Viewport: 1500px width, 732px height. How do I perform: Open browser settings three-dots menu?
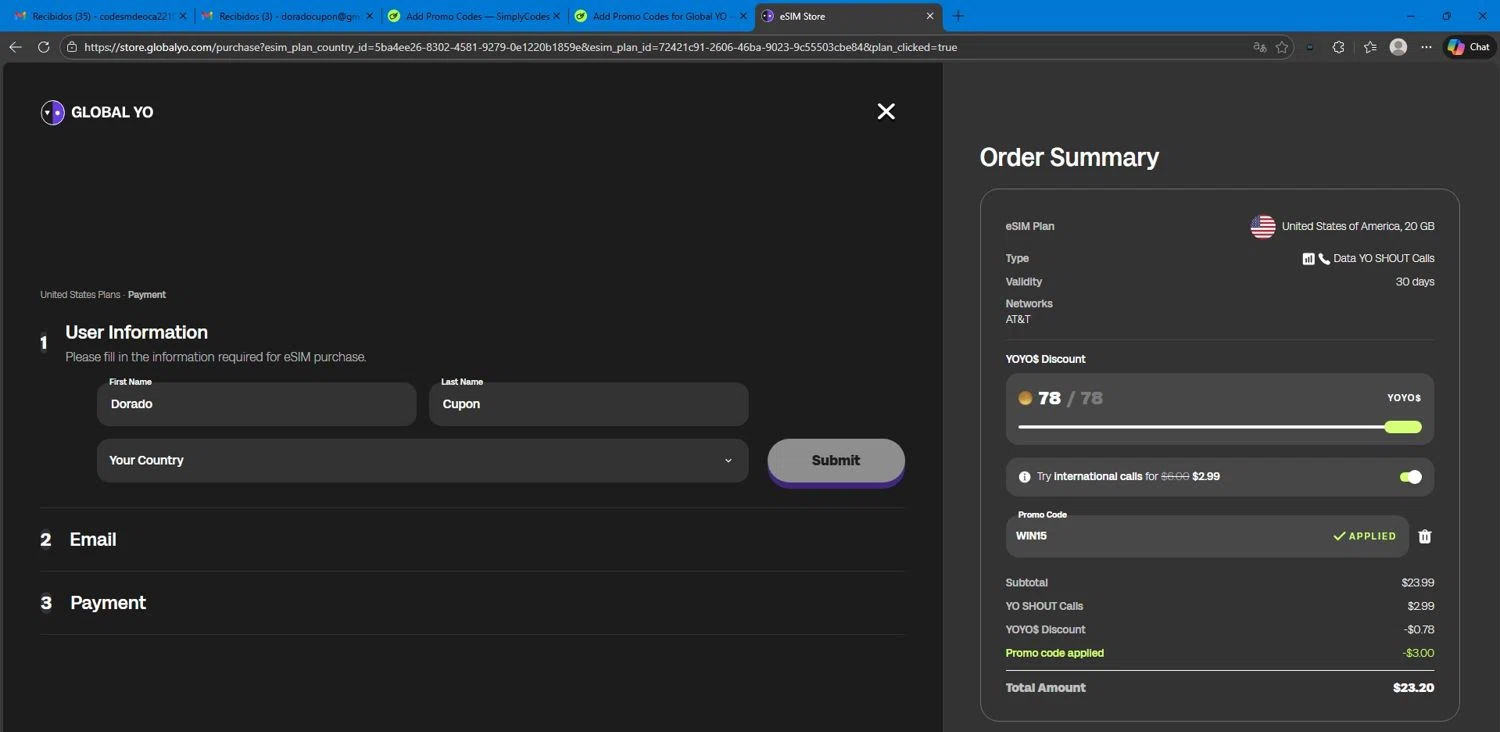[x=1426, y=47]
